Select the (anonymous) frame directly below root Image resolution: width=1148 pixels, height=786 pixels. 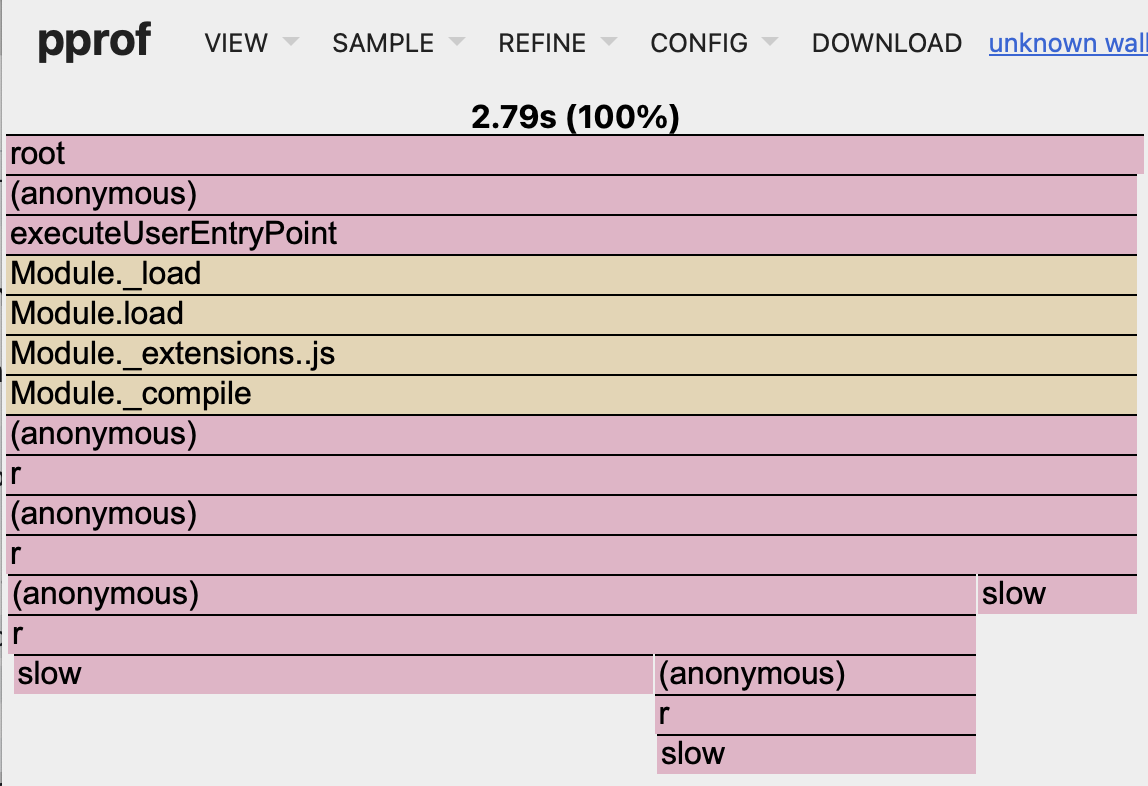(x=572, y=195)
